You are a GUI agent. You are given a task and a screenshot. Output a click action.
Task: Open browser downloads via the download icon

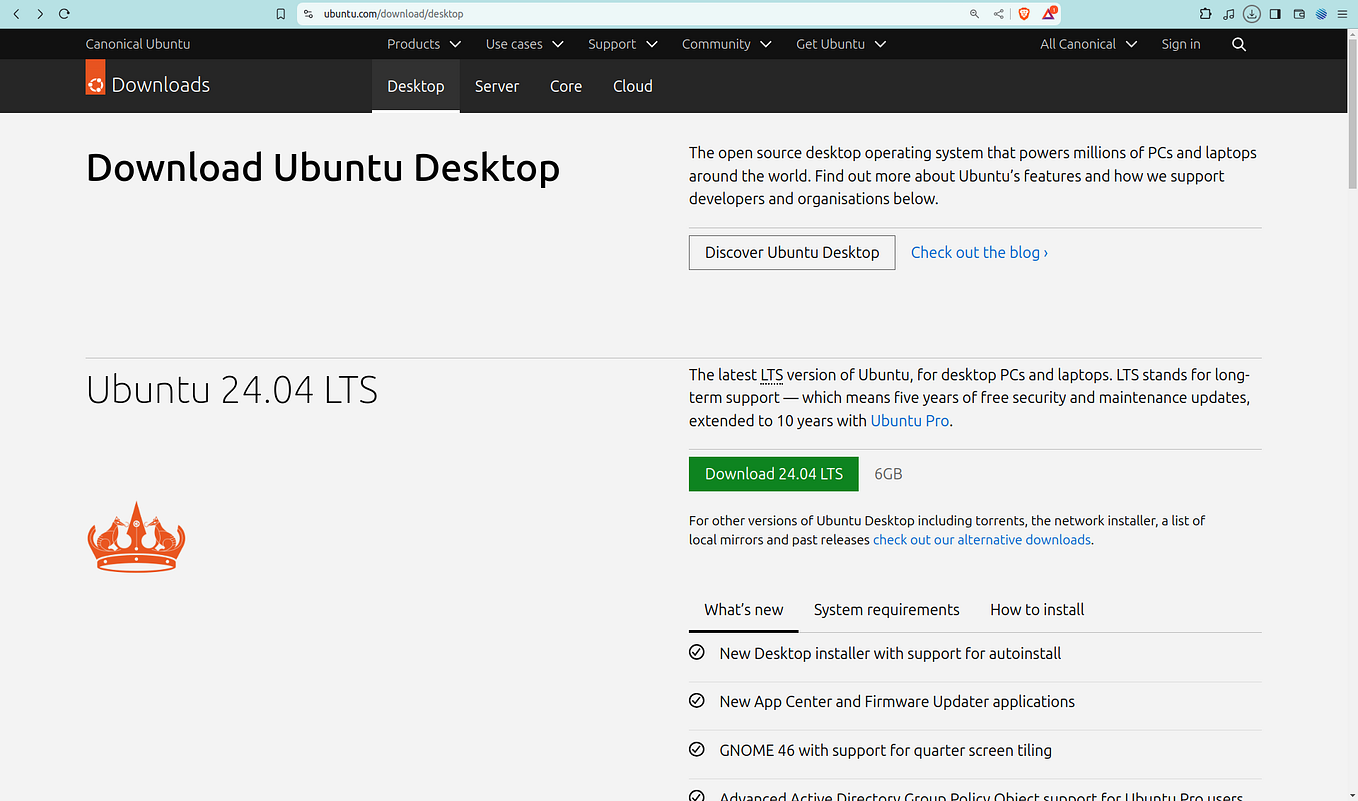(x=1251, y=14)
